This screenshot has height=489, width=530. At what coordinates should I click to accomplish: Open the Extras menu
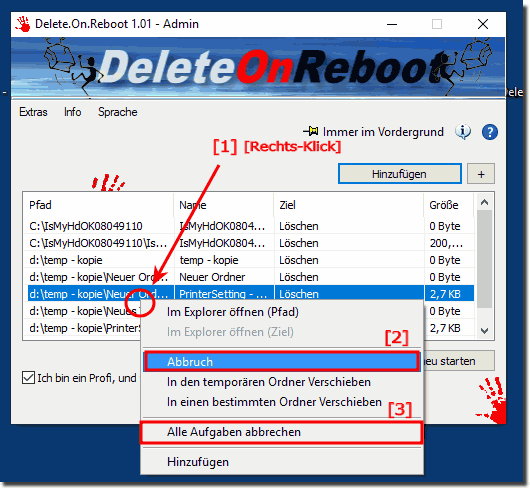(x=33, y=112)
